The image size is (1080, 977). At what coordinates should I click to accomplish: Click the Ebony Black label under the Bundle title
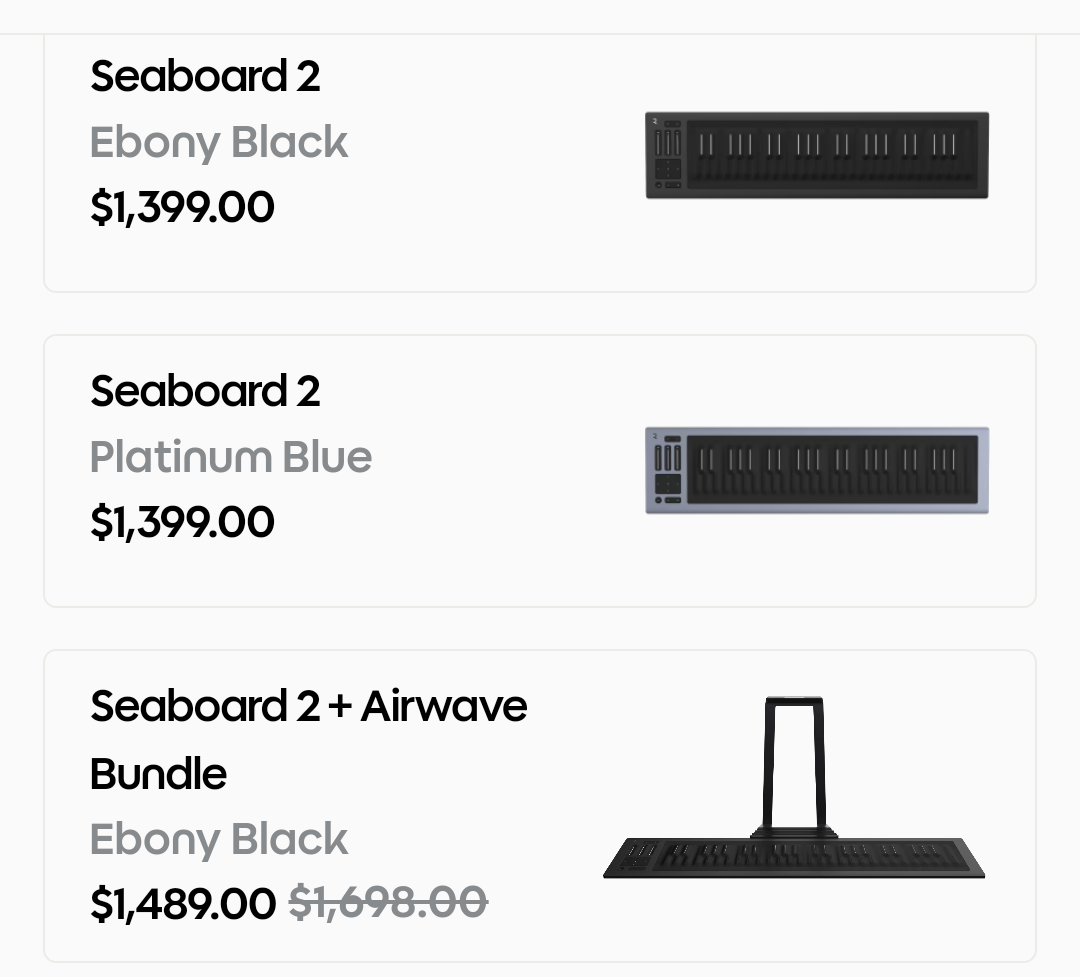(x=219, y=839)
